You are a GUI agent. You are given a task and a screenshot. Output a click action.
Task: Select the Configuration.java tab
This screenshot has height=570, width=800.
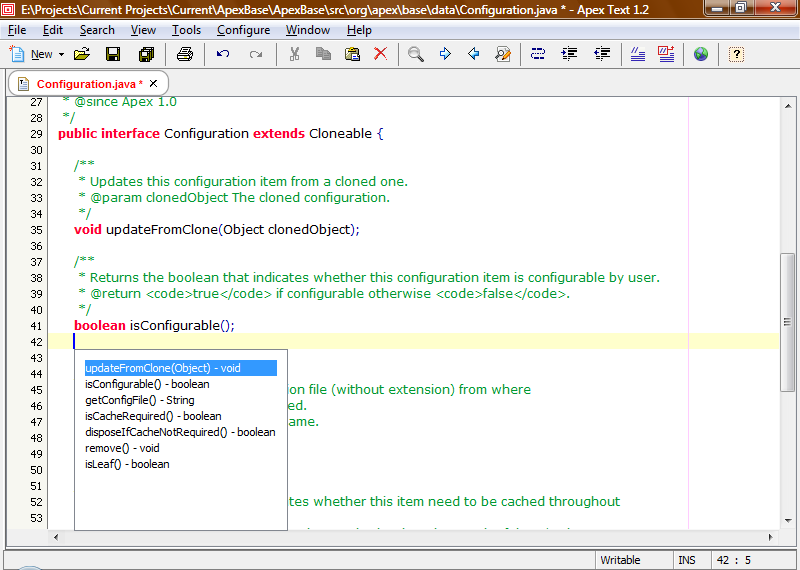pyautogui.click(x=86, y=84)
